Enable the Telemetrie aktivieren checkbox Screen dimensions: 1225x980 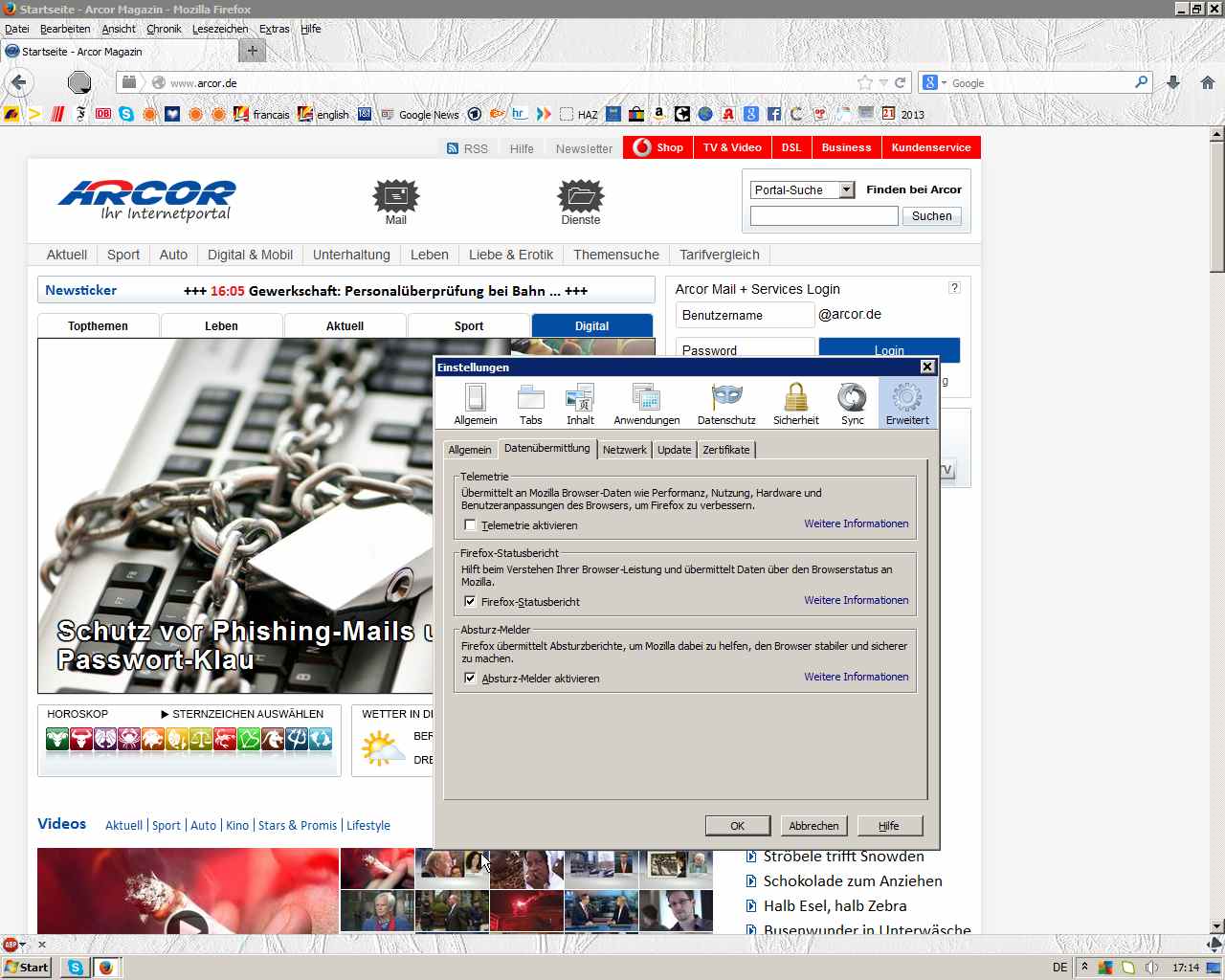470,525
